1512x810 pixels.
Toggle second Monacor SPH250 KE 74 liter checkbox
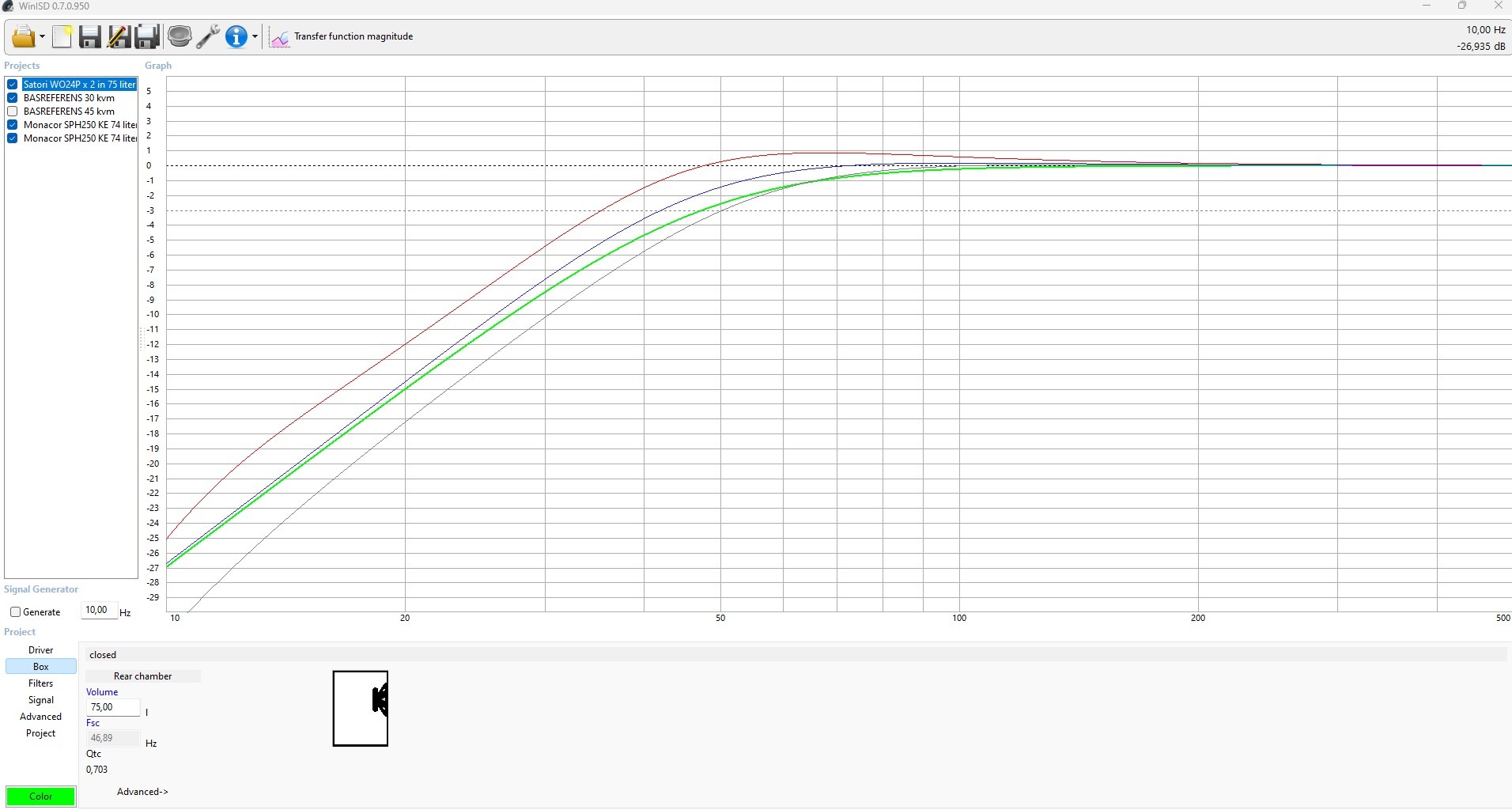click(x=13, y=138)
